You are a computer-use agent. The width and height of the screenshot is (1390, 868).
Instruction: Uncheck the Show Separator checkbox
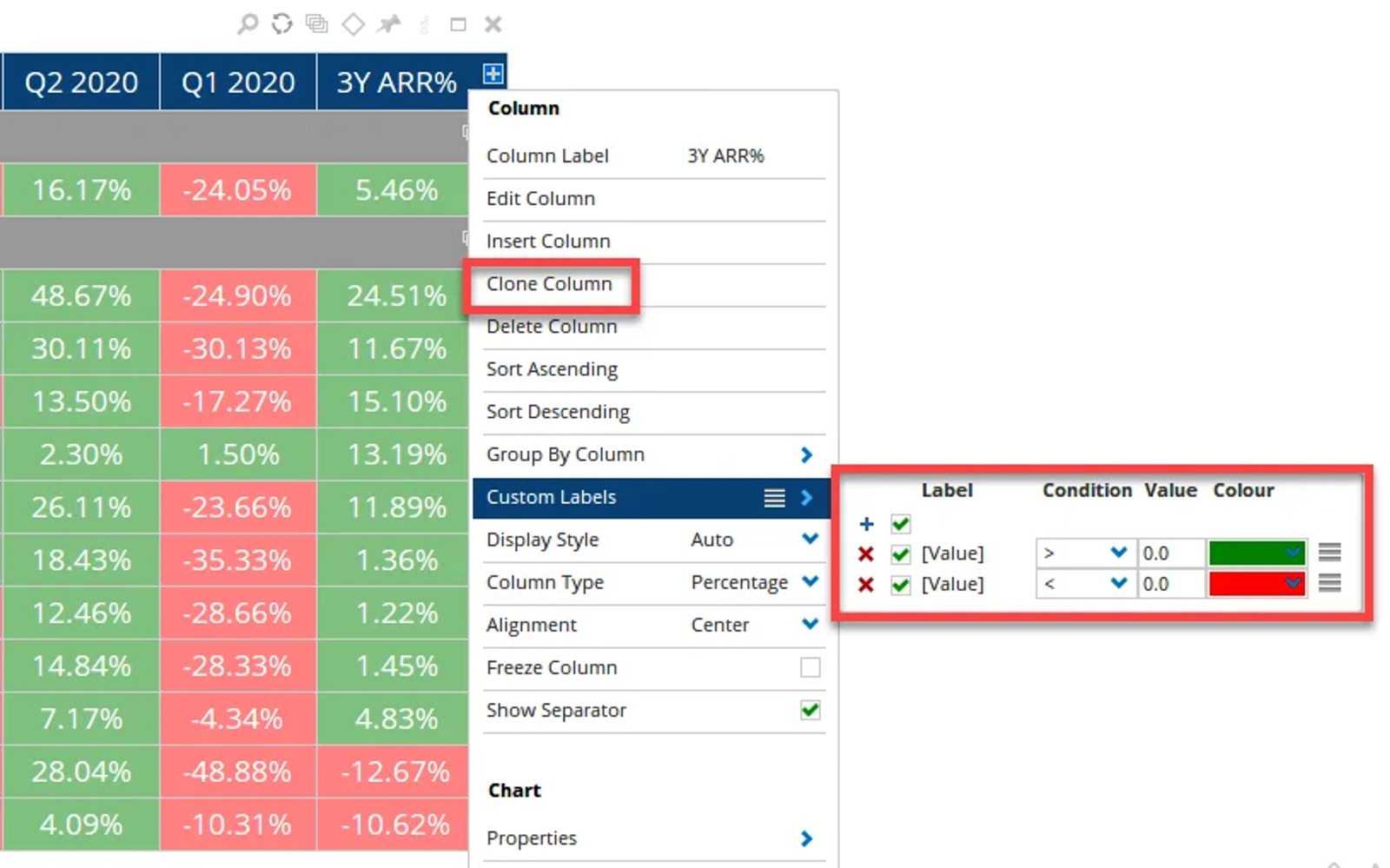point(810,710)
